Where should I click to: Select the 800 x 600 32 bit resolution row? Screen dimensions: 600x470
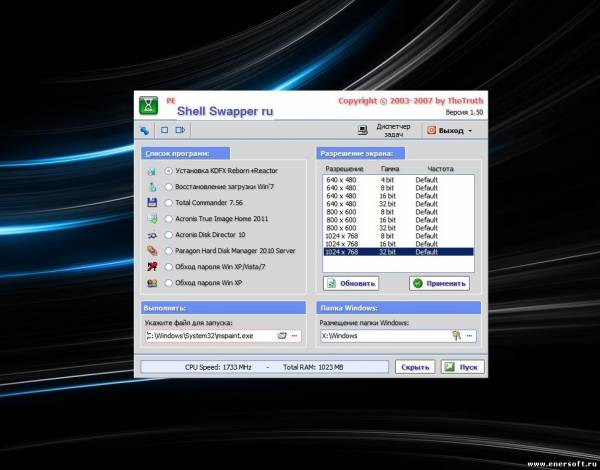click(398, 228)
